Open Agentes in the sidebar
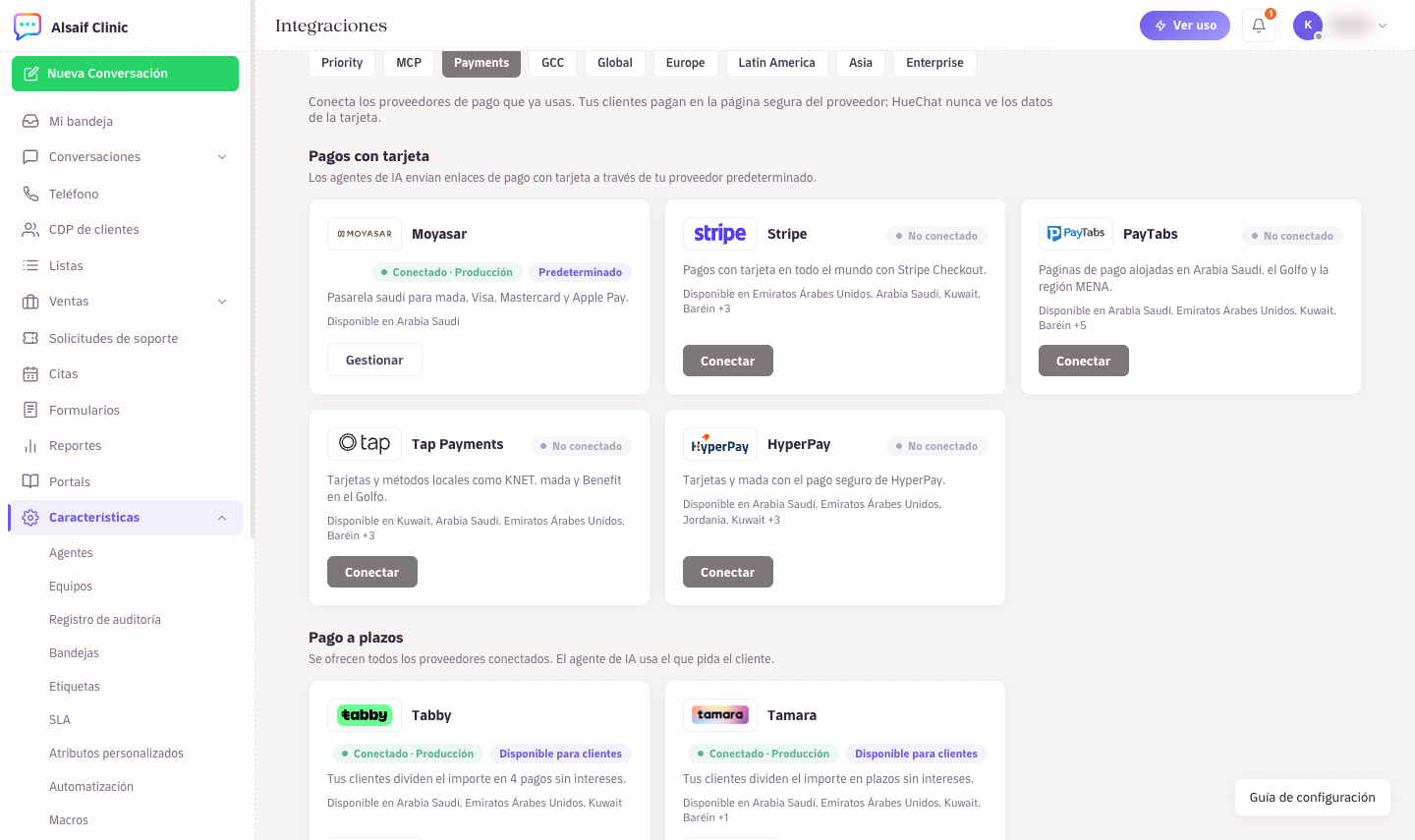 click(71, 553)
